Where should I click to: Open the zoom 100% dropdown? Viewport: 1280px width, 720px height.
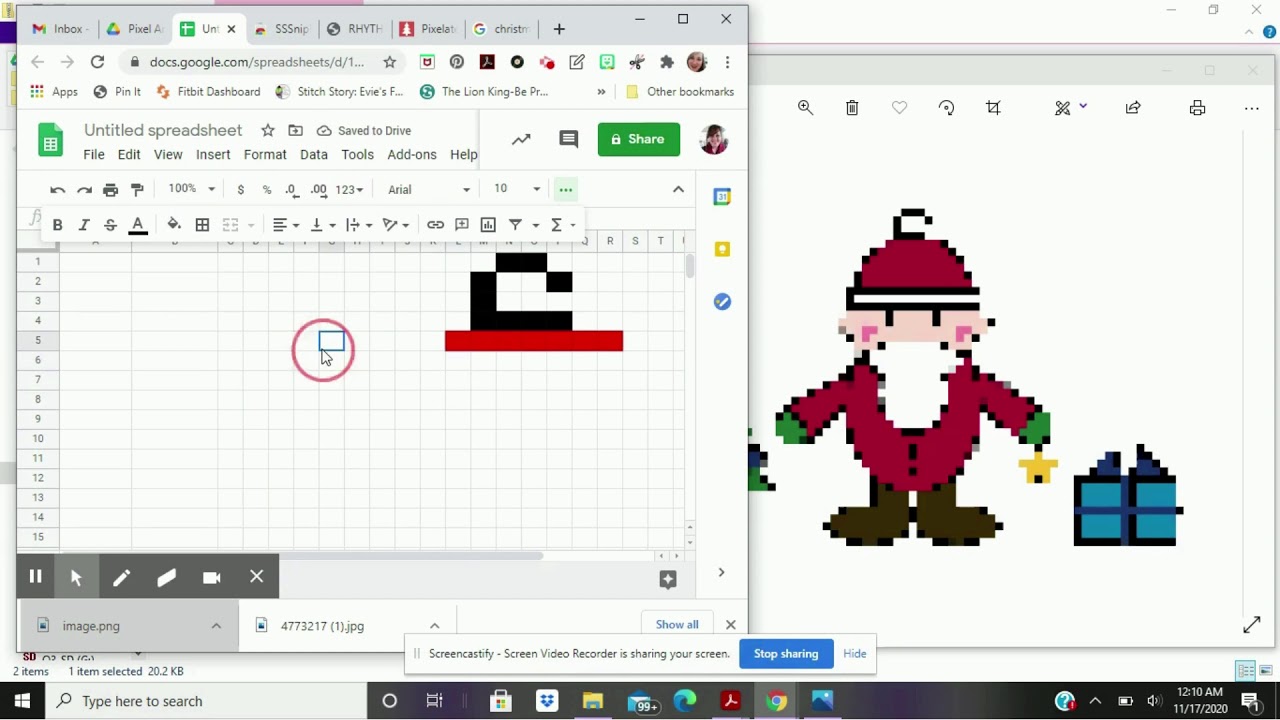point(191,189)
